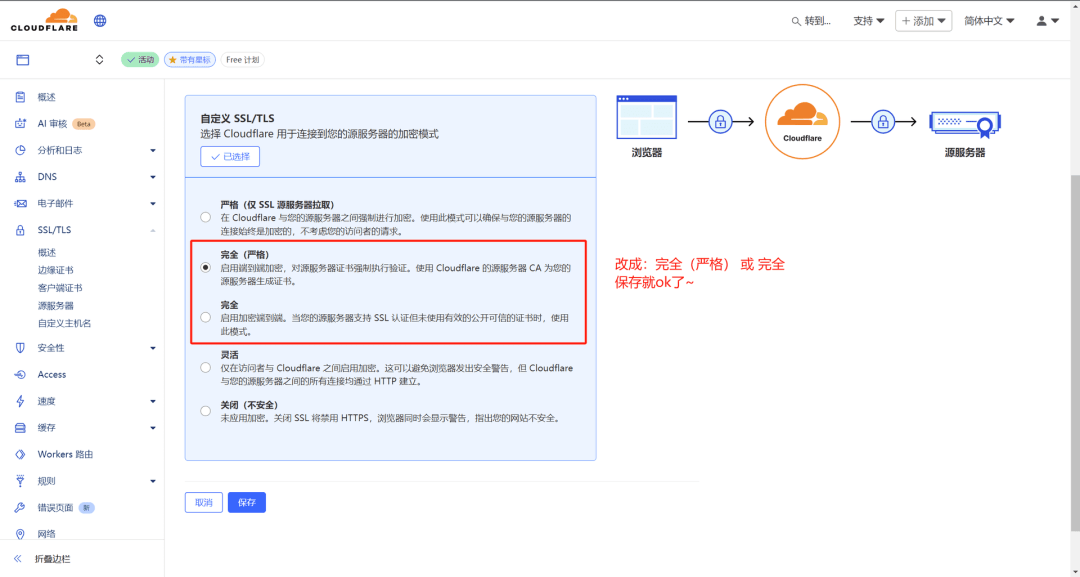Expand the DNS sidebar section arrow
Image resolution: width=1080 pixels, height=577 pixels.
[153, 177]
